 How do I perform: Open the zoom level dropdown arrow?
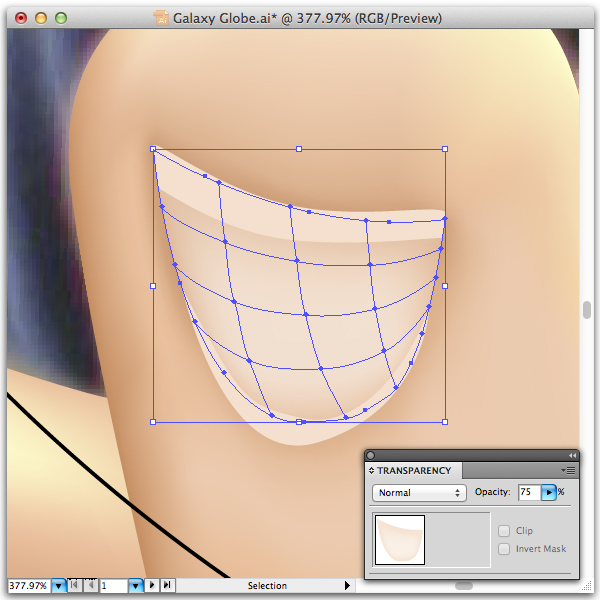click(x=59, y=586)
